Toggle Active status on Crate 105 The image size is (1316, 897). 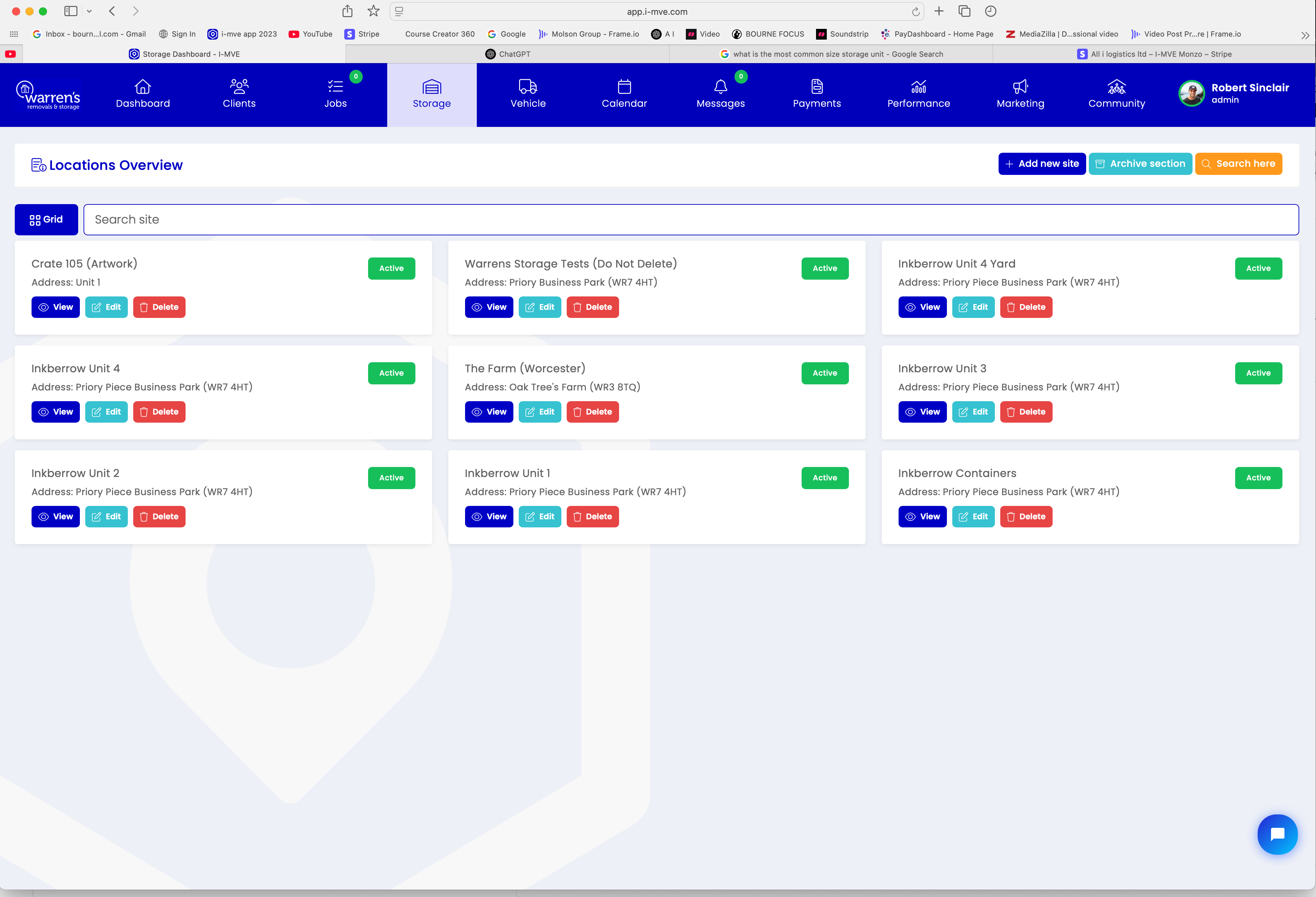[x=391, y=269]
